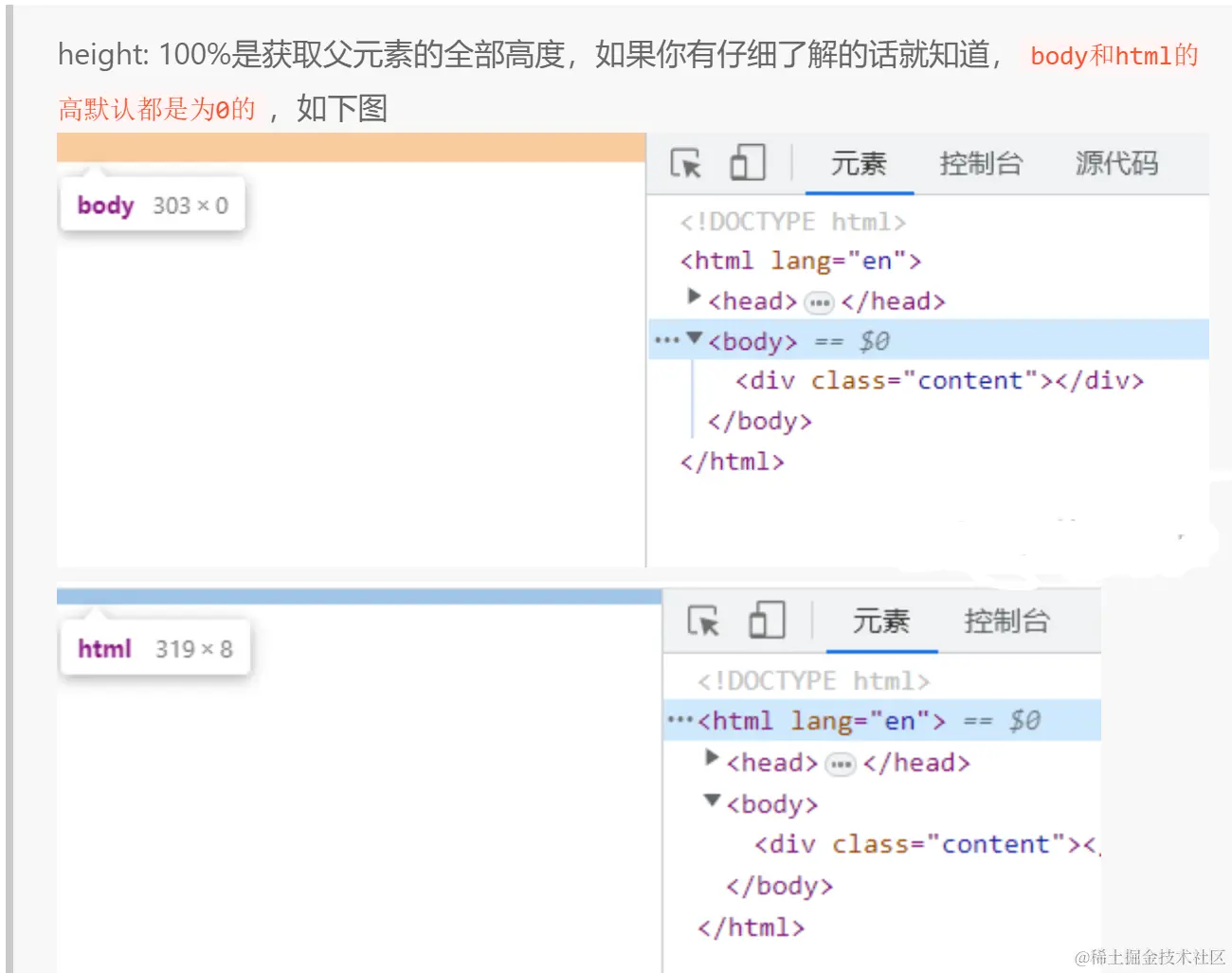Open the 控制台 tab in upper DevTools

pos(981,164)
